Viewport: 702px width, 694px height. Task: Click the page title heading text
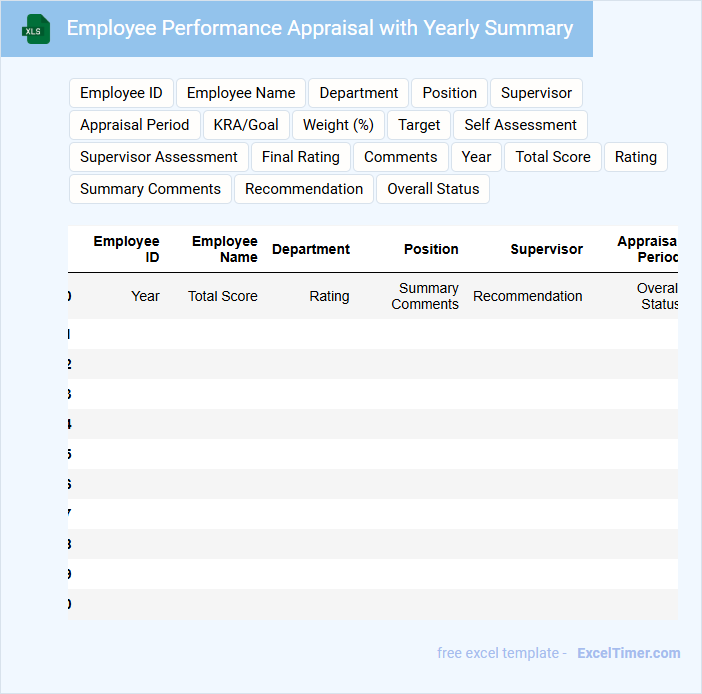pyautogui.click(x=320, y=28)
